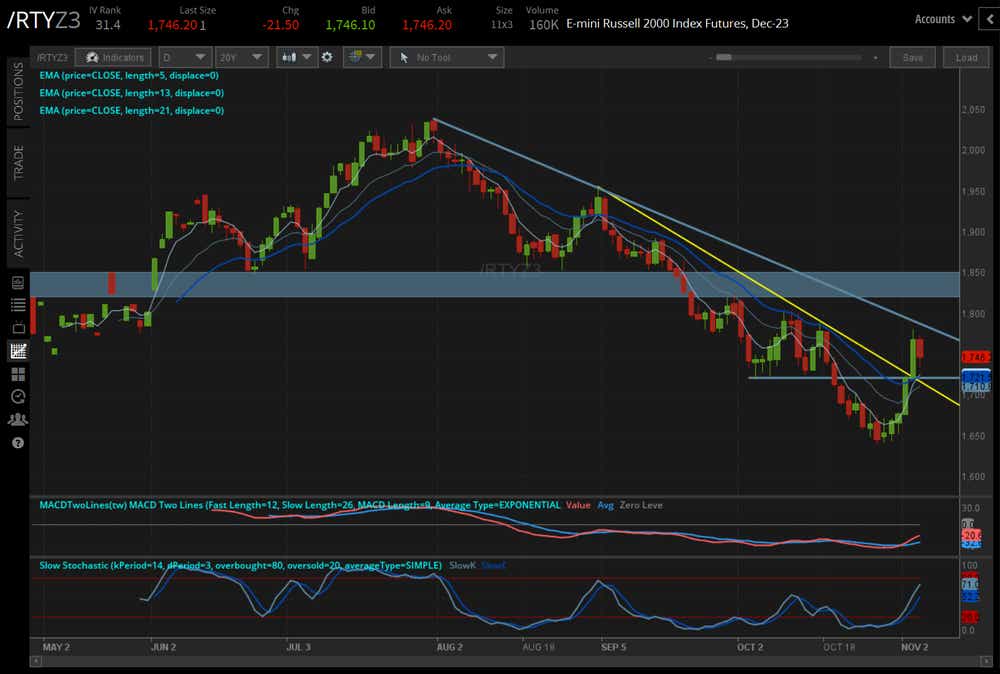Click the Save button
This screenshot has height=674, width=1000.
point(913,57)
